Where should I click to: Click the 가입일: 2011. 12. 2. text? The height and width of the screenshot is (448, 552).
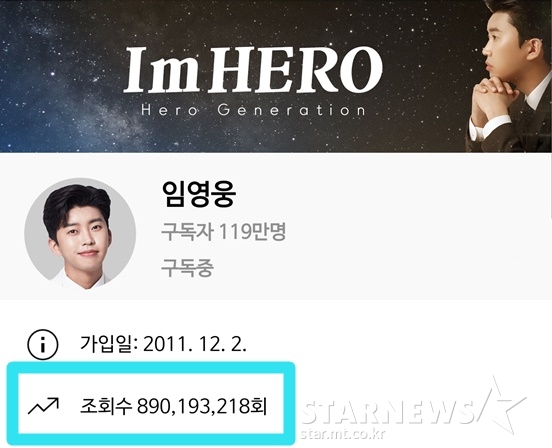tap(163, 344)
